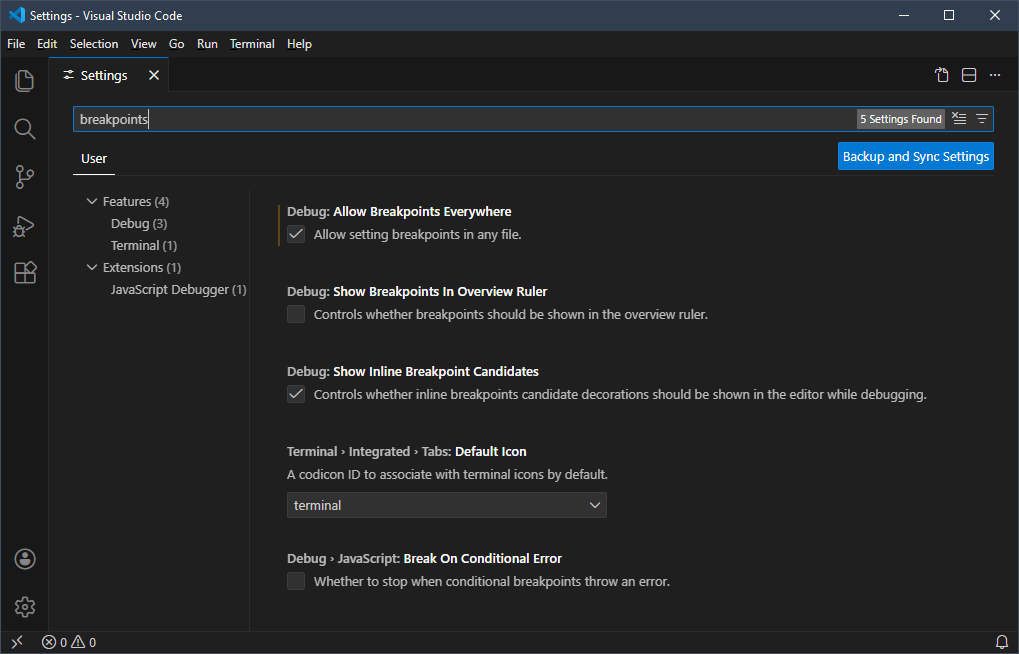Image resolution: width=1019 pixels, height=654 pixels.
Task: Click the Accounts icon
Action: [x=25, y=559]
